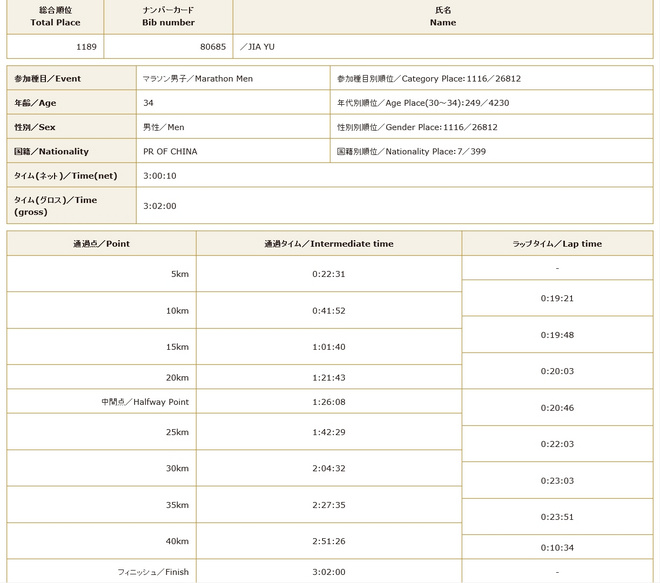The image size is (660, 583).
Task: Select the 40km intermediate time 2:51:26
Action: pyautogui.click(x=328, y=541)
